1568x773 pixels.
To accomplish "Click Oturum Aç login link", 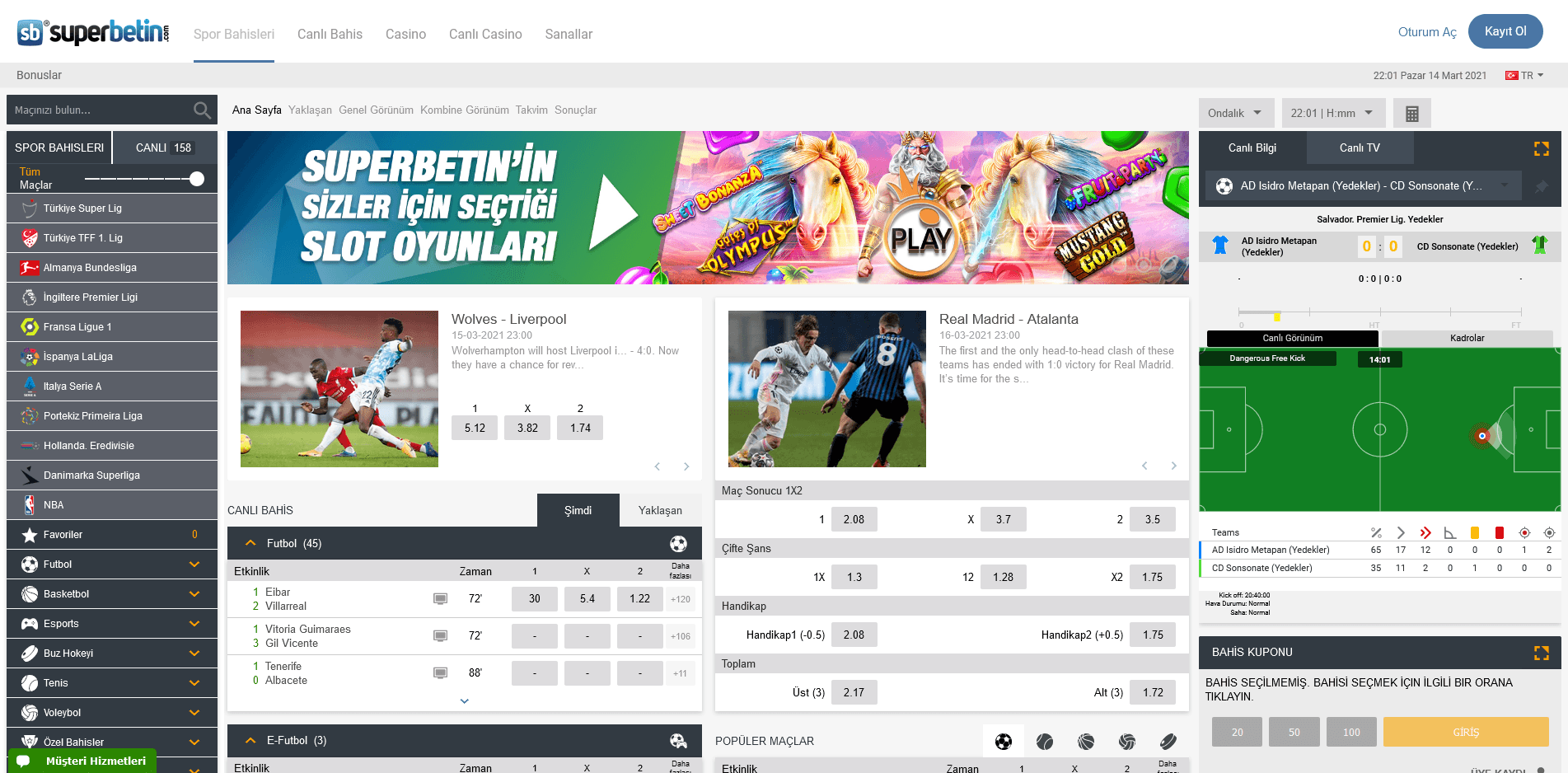I will click(1427, 32).
